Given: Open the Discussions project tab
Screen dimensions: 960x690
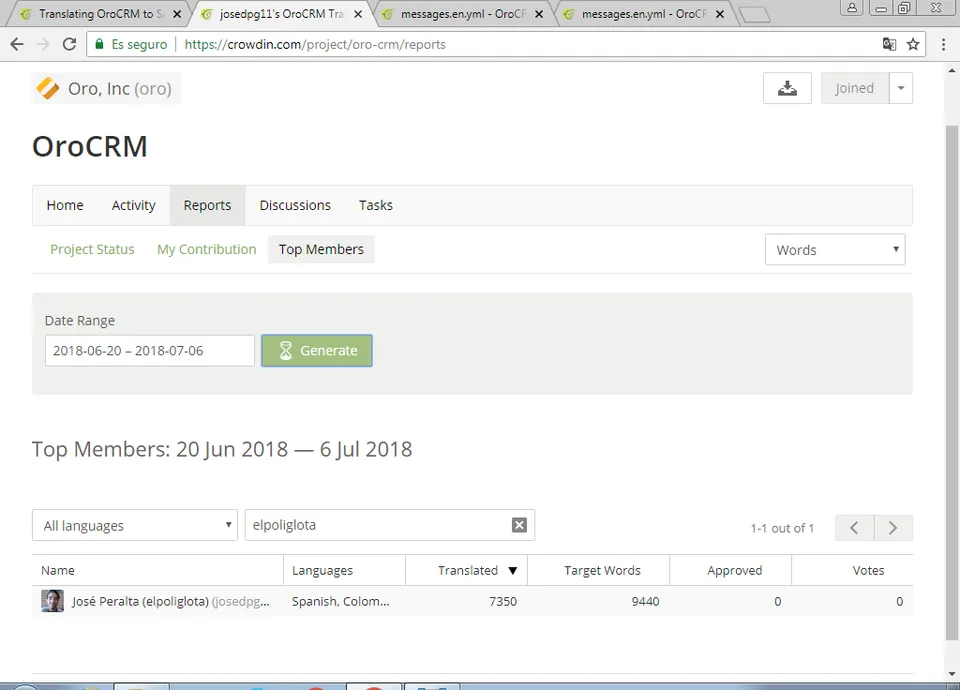Looking at the screenshot, I should (x=295, y=205).
